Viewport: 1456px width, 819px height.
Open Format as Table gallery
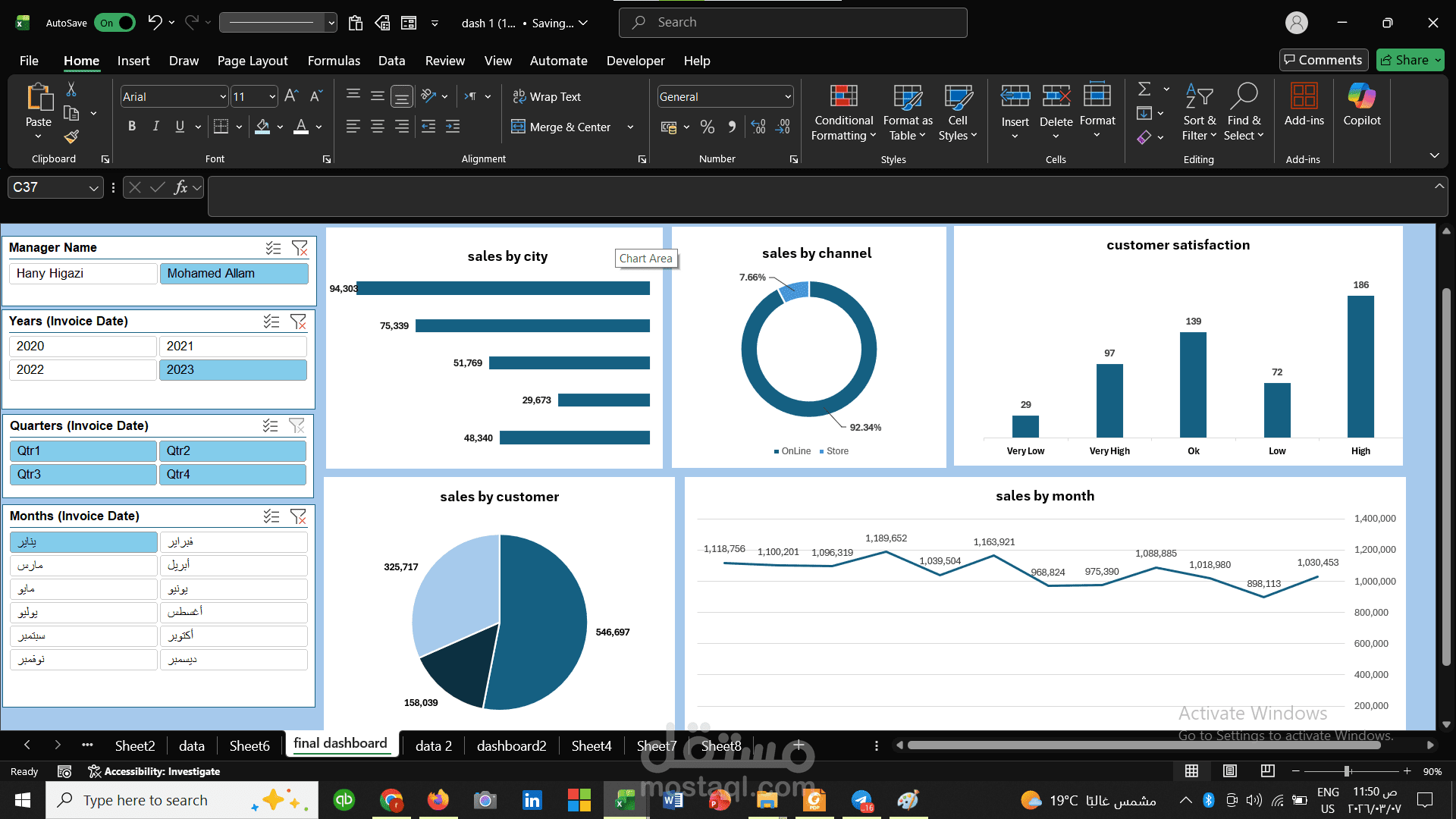pyautogui.click(x=908, y=112)
